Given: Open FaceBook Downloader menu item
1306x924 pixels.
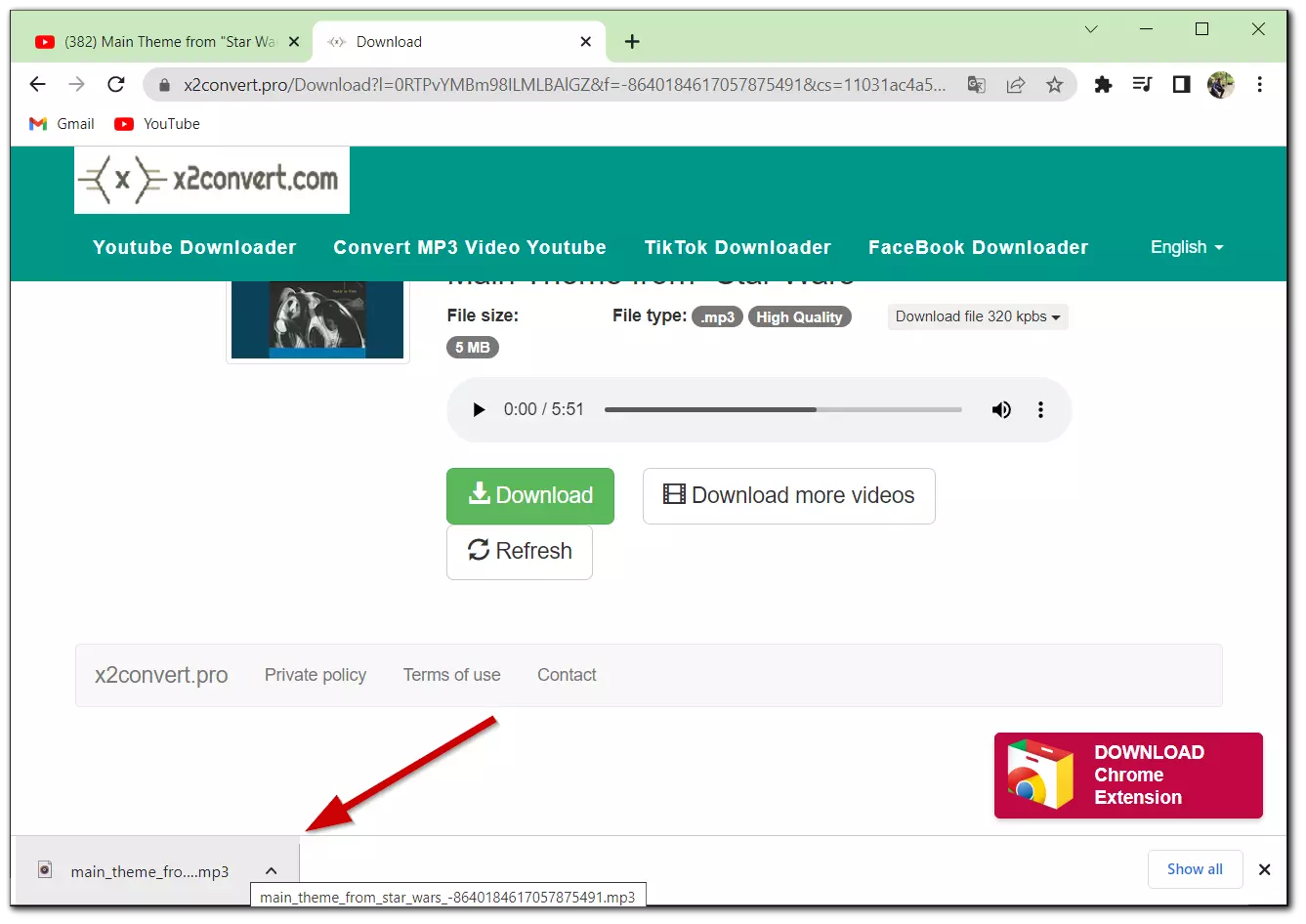Looking at the screenshot, I should [x=978, y=247].
